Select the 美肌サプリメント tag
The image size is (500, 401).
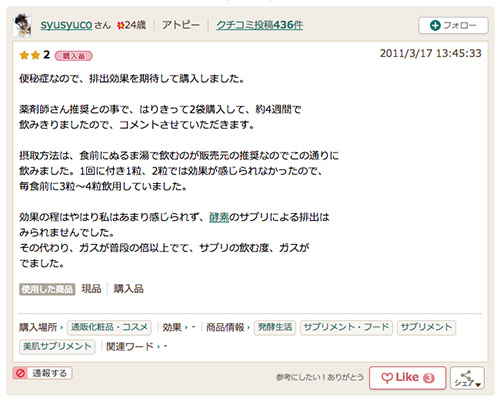[57, 347]
